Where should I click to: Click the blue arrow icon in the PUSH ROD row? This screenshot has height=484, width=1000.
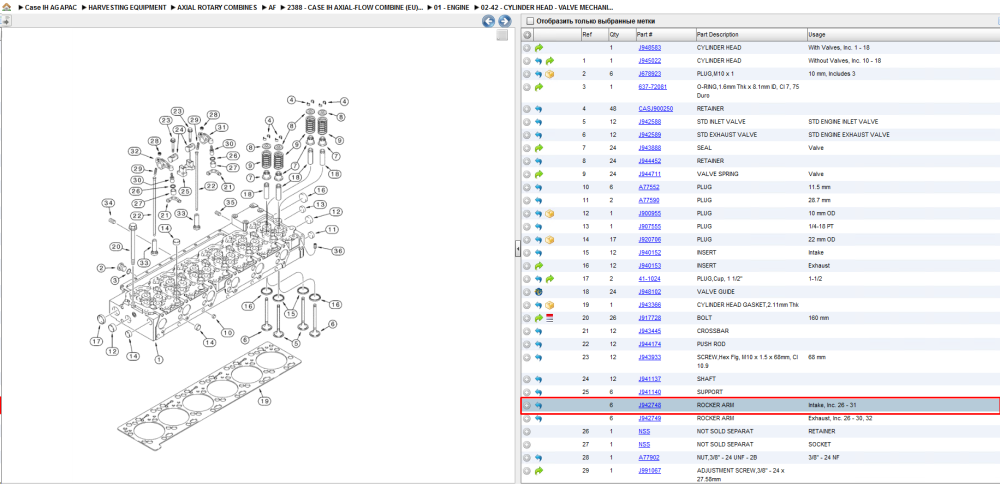[x=538, y=344]
